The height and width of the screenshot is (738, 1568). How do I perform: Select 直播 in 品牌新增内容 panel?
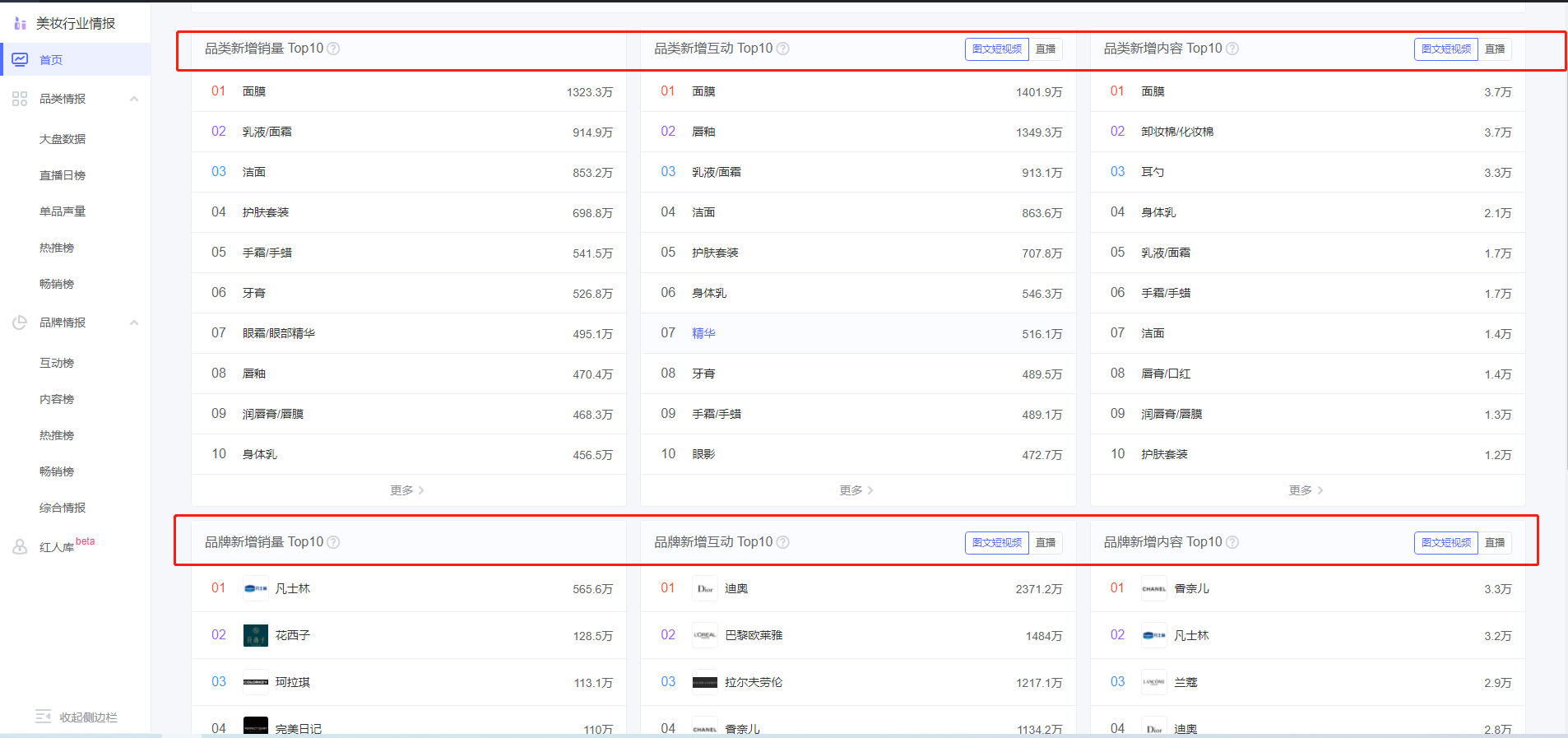tap(1495, 543)
